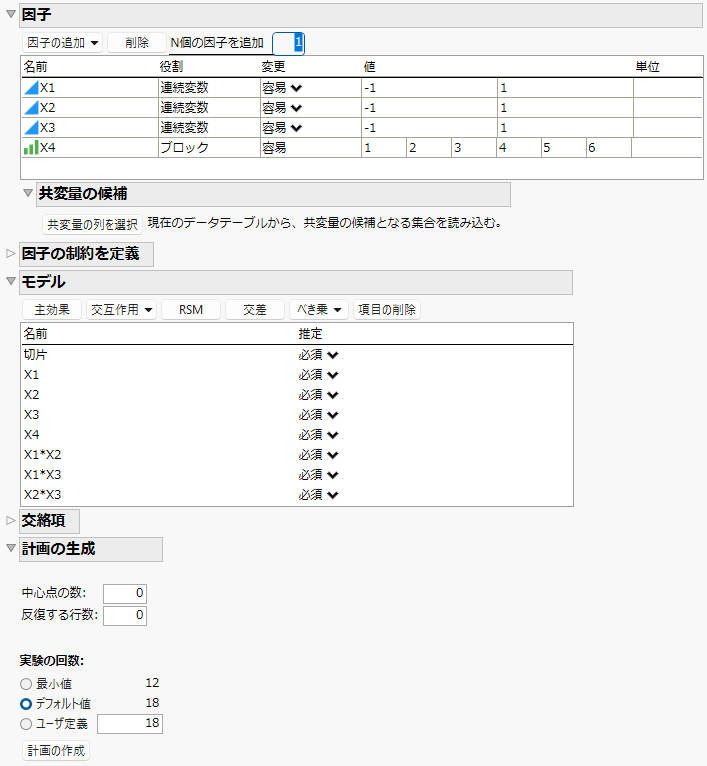Image resolution: width=707 pixels, height=766 pixels.
Task: Open 推定 dropdown for the X3 term
Action: 333,415
